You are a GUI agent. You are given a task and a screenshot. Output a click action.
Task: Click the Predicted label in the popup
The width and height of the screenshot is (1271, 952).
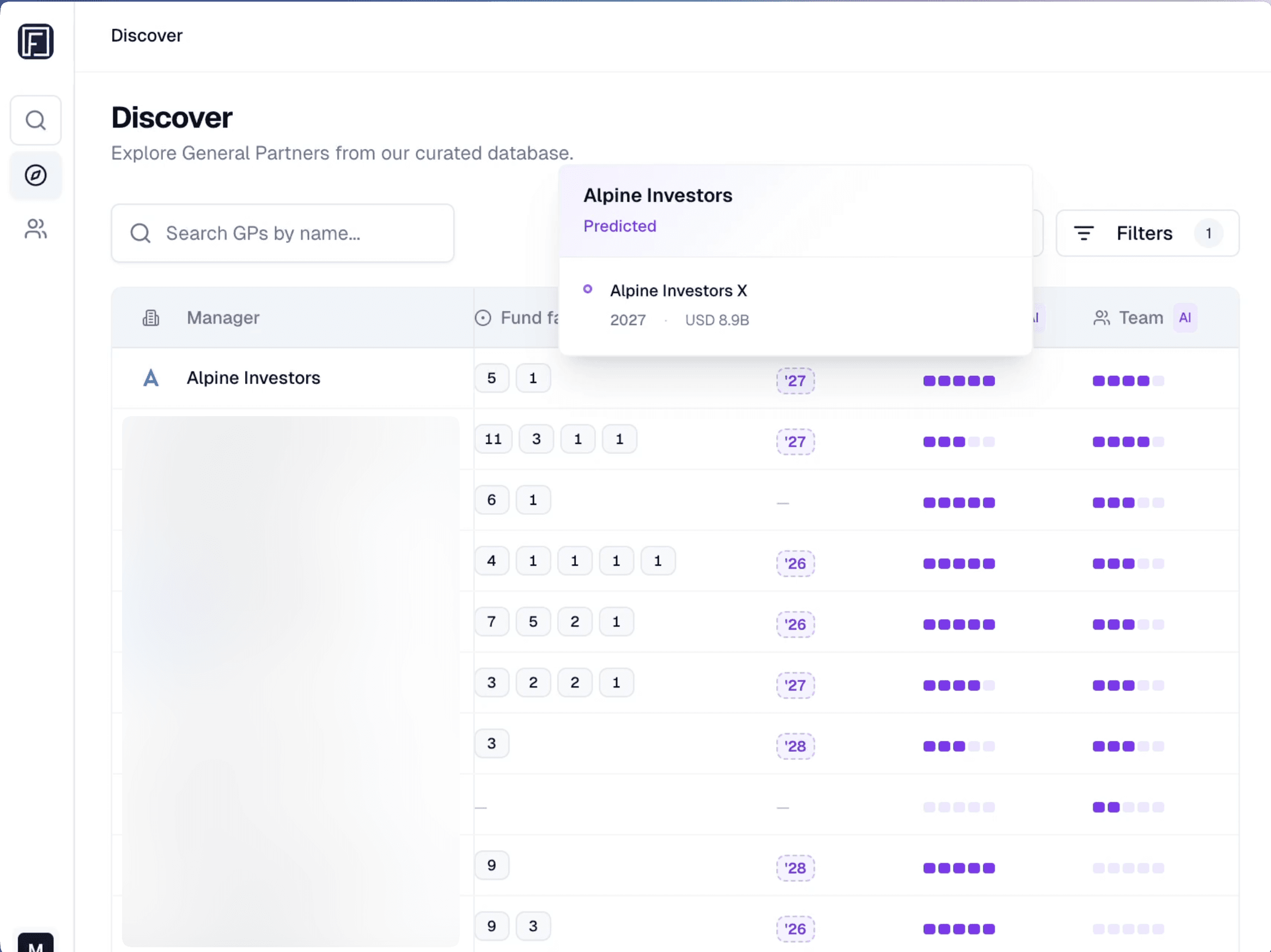[x=619, y=226]
